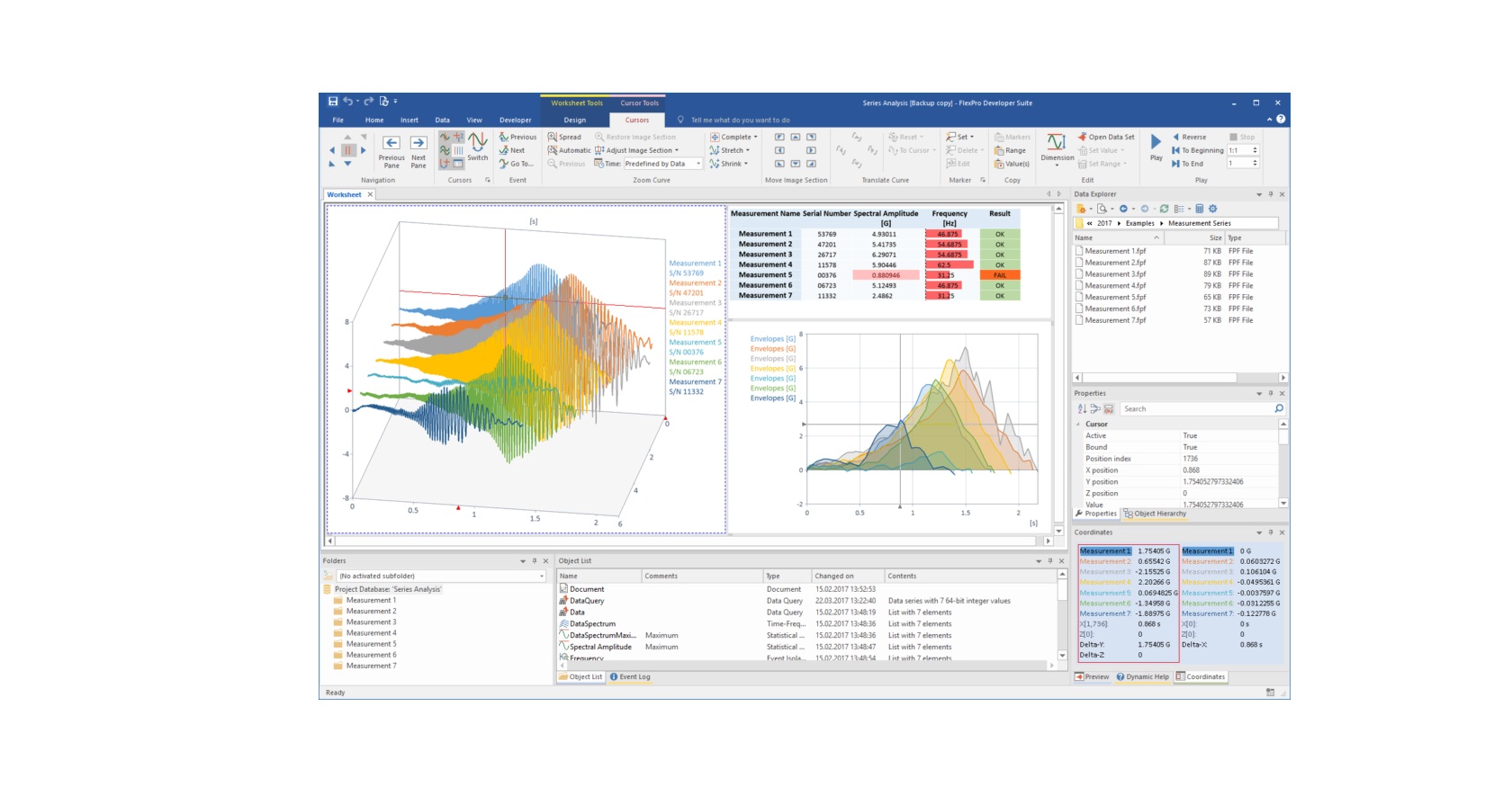The height and width of the screenshot is (796, 1512).
Task: Sort properties alphabetically in Properties panel
Action: (1082, 408)
